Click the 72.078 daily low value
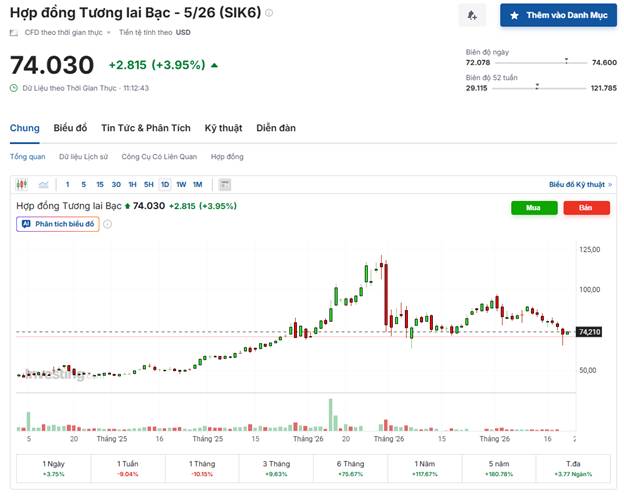Screen dimensions: 624x500 point(478,62)
